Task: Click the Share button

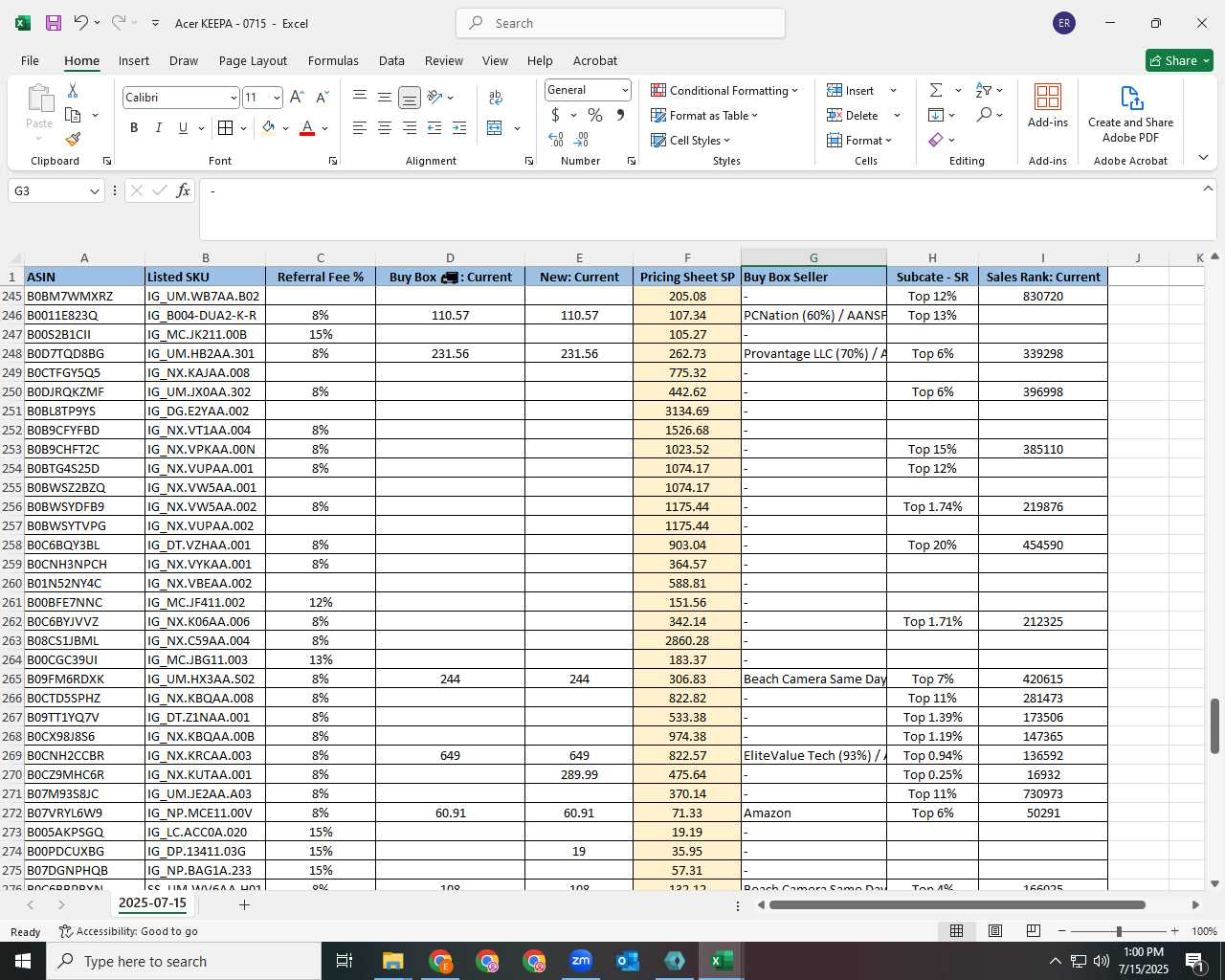Action: [x=1179, y=60]
